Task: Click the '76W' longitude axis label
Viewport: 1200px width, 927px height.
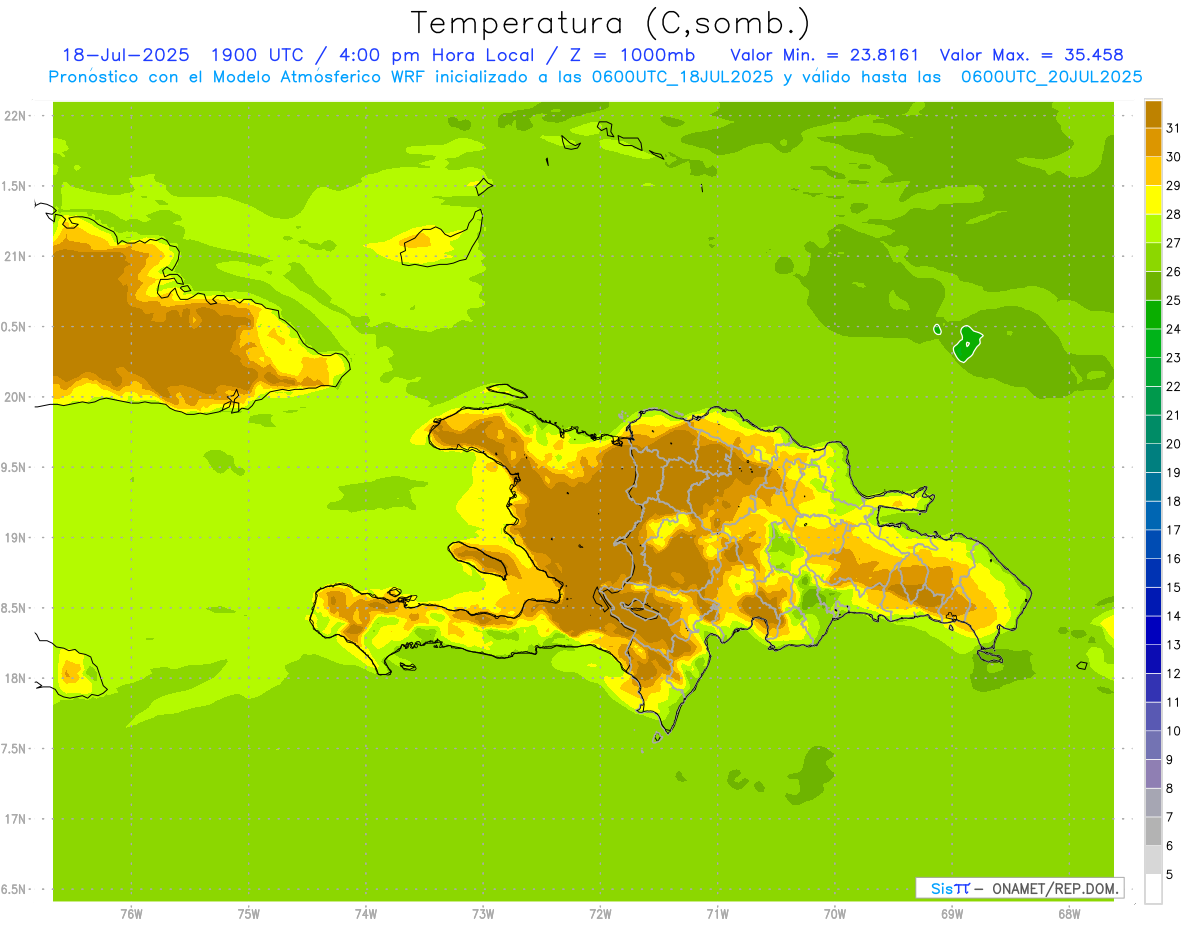Action: tap(131, 914)
